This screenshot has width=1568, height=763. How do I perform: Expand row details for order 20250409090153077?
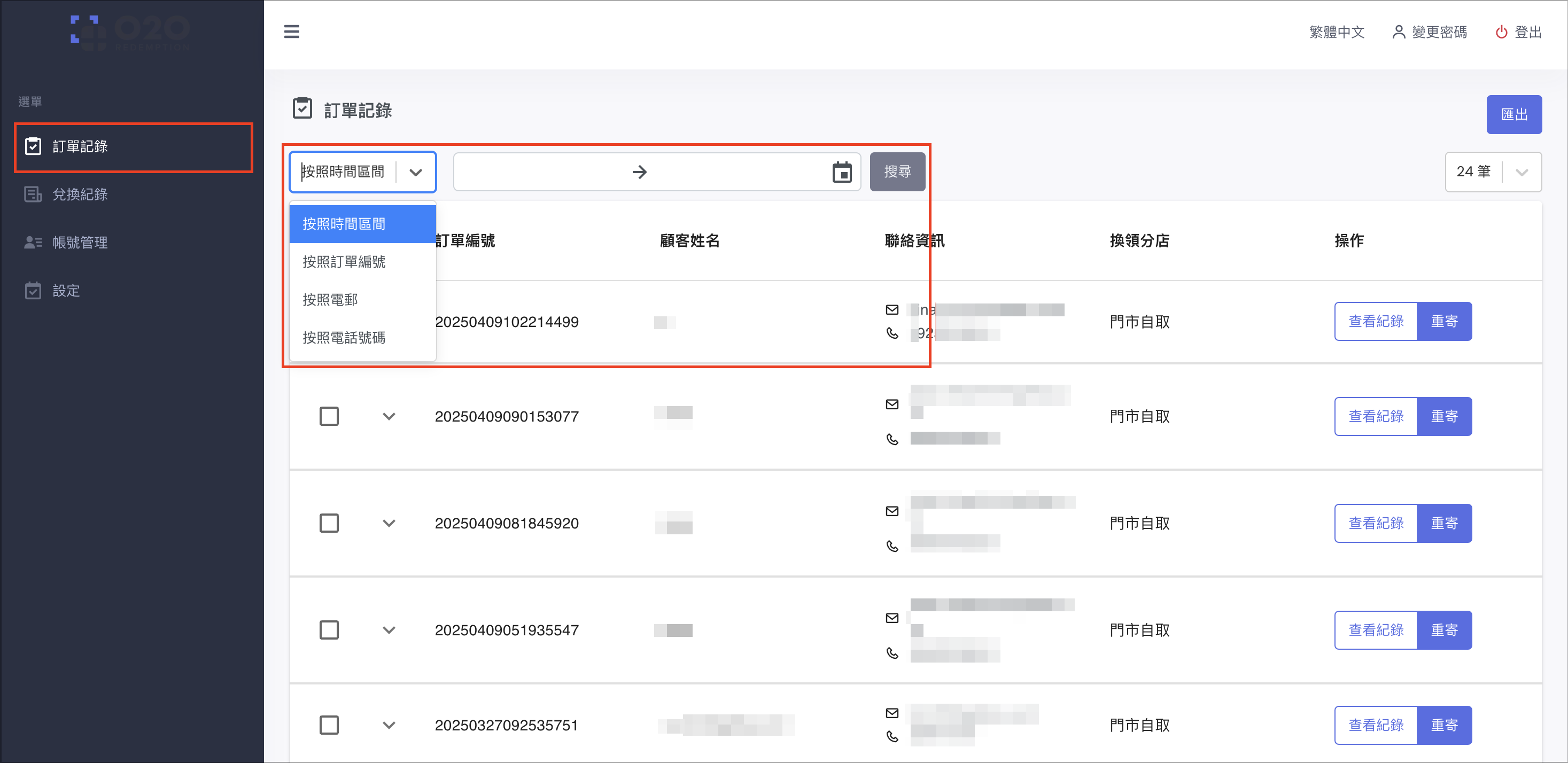[389, 416]
